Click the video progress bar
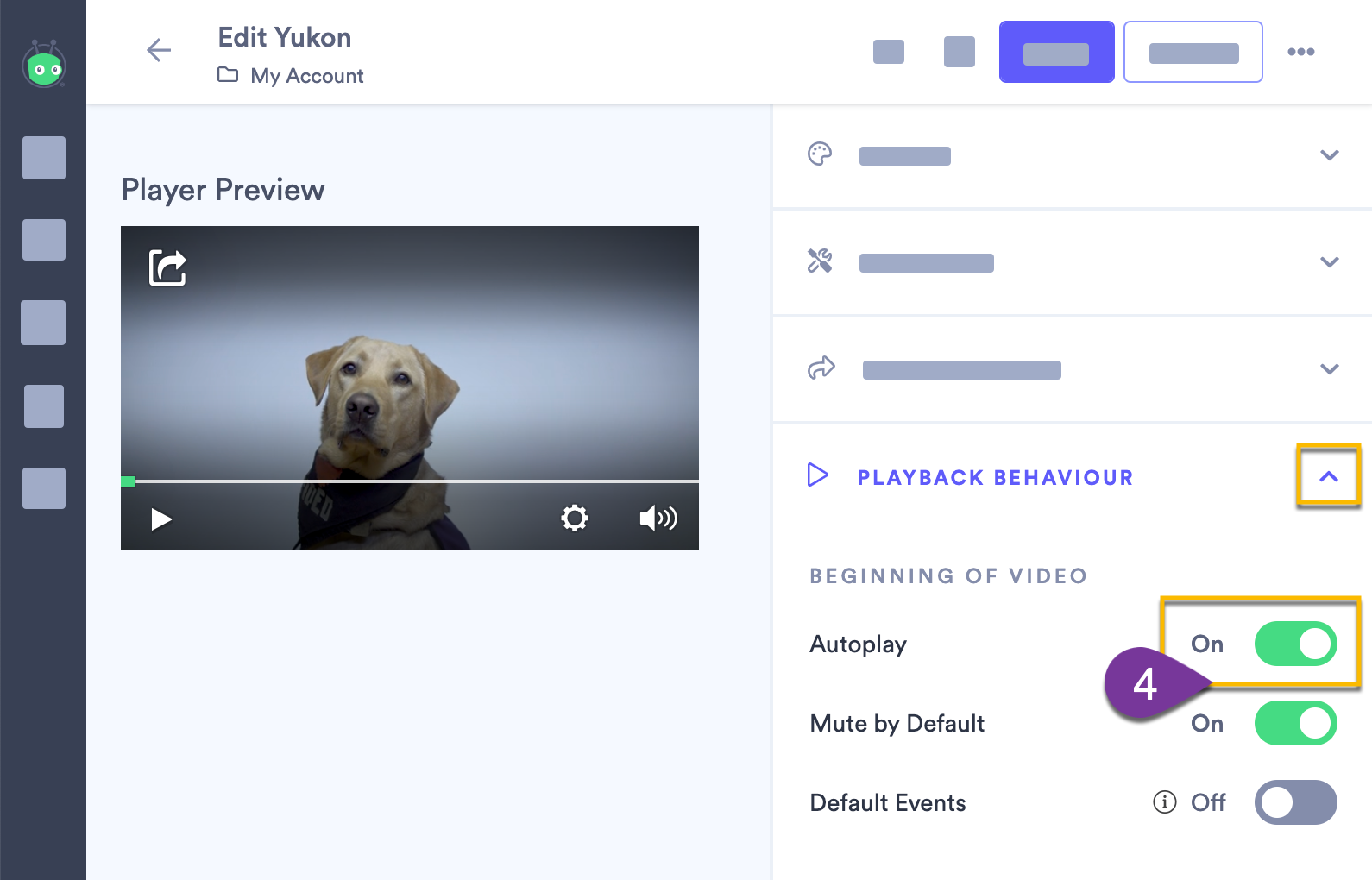 coord(410,481)
